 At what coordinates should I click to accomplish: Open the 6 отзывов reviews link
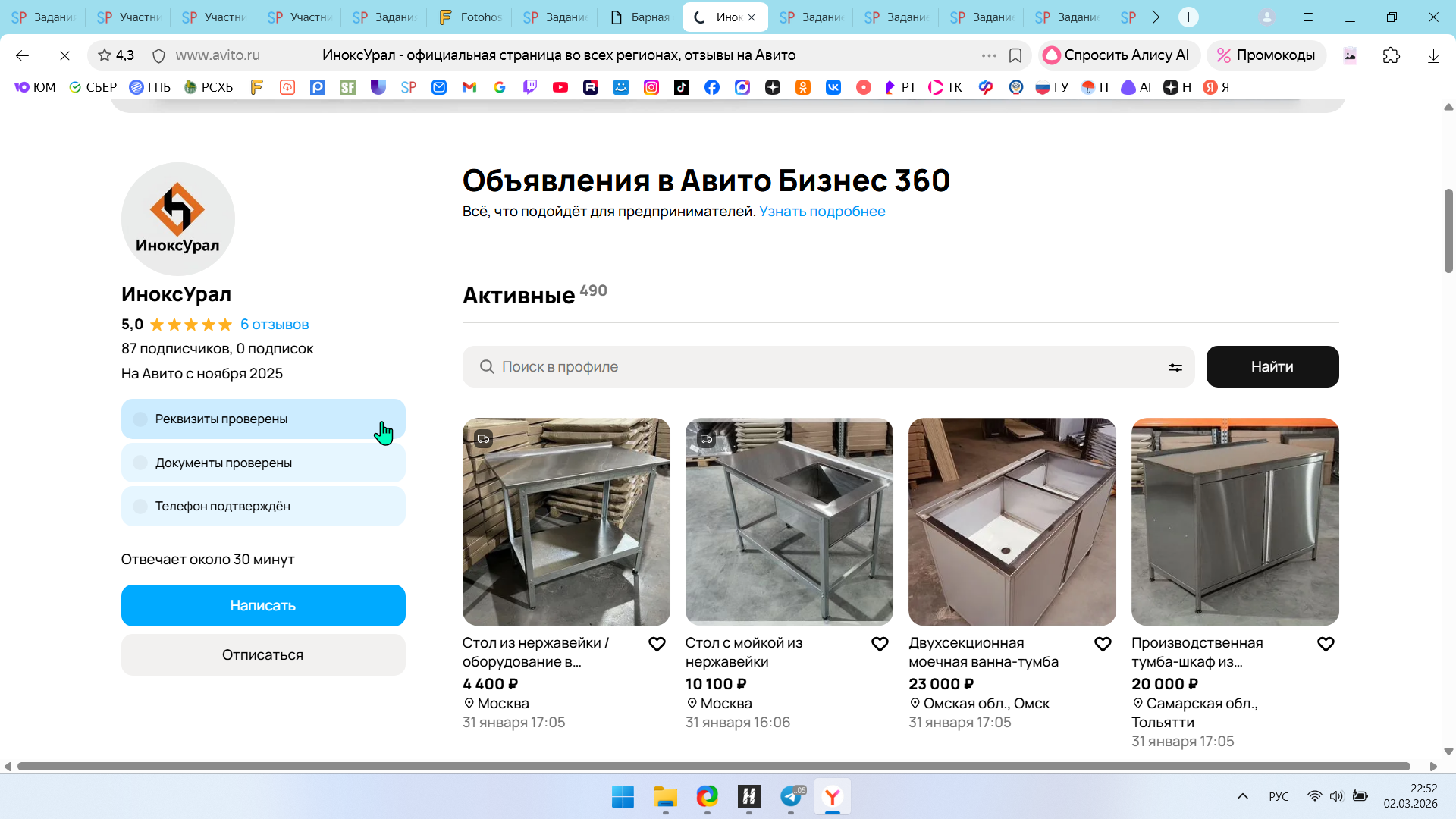[275, 325]
